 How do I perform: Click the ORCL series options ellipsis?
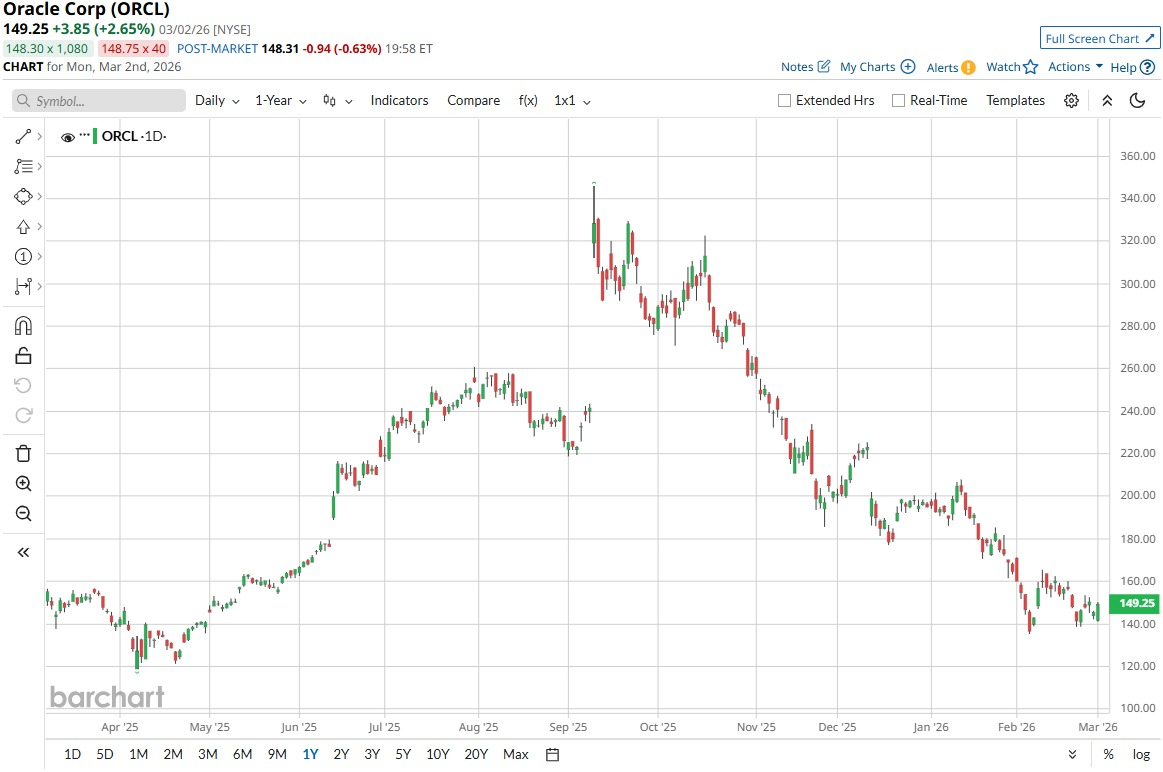tap(85, 135)
